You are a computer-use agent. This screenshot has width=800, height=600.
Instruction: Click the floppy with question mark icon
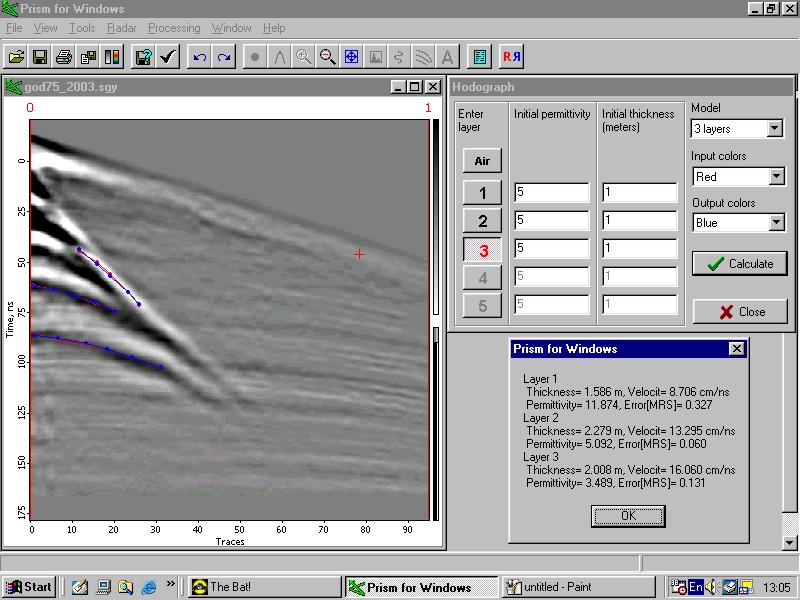[143, 56]
